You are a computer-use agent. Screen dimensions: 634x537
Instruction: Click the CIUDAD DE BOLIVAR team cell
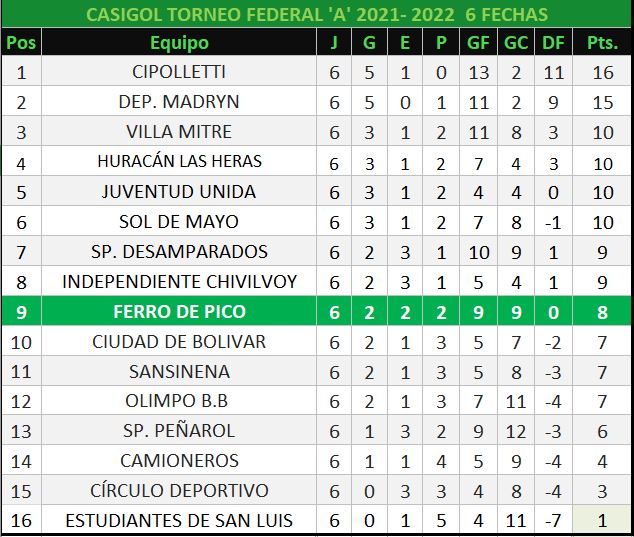pyautogui.click(x=179, y=342)
